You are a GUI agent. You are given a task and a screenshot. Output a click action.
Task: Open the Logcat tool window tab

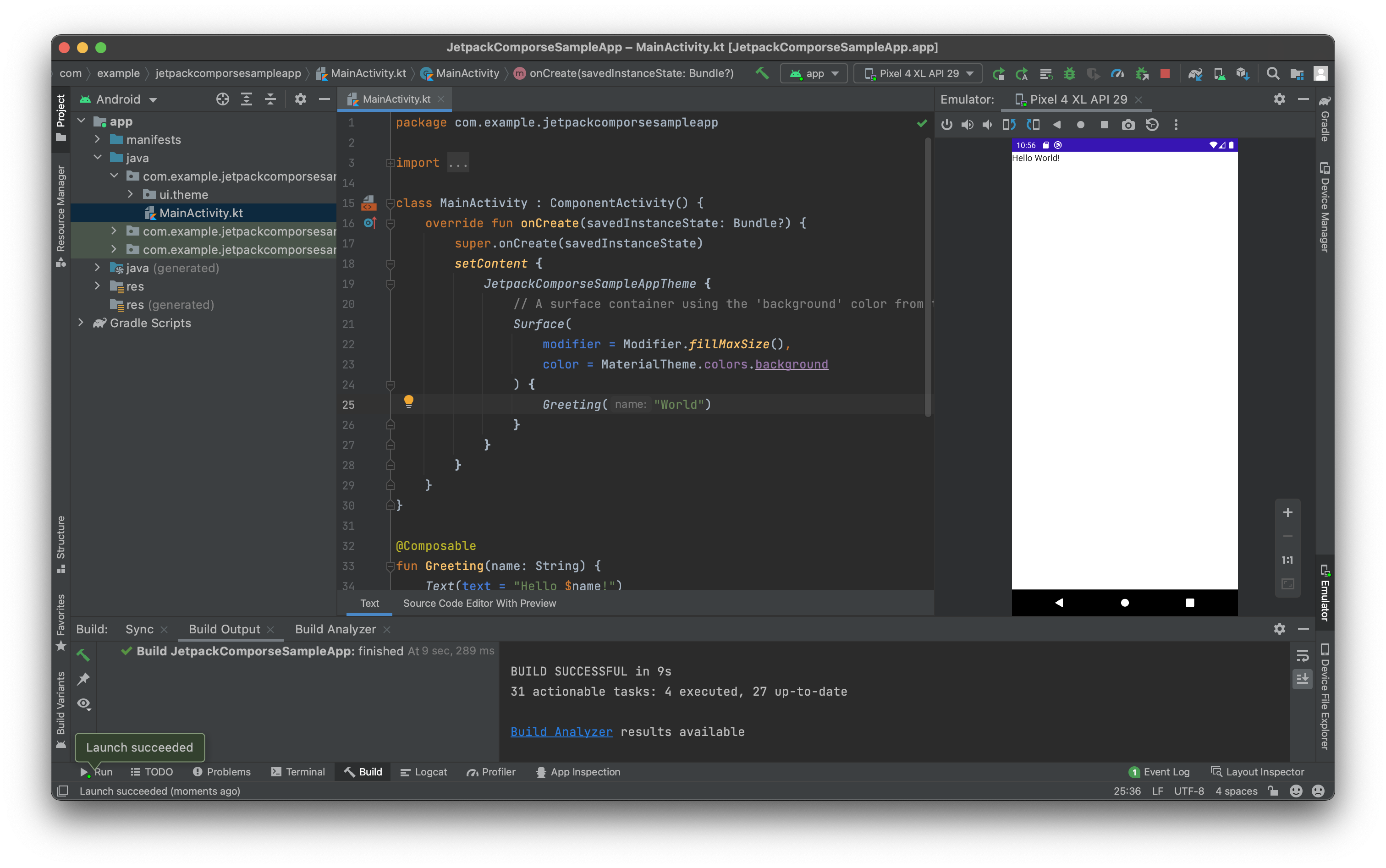423,772
